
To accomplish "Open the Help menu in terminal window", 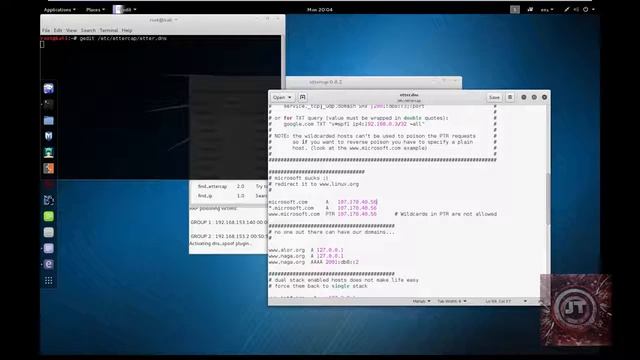I will tap(127, 30).
